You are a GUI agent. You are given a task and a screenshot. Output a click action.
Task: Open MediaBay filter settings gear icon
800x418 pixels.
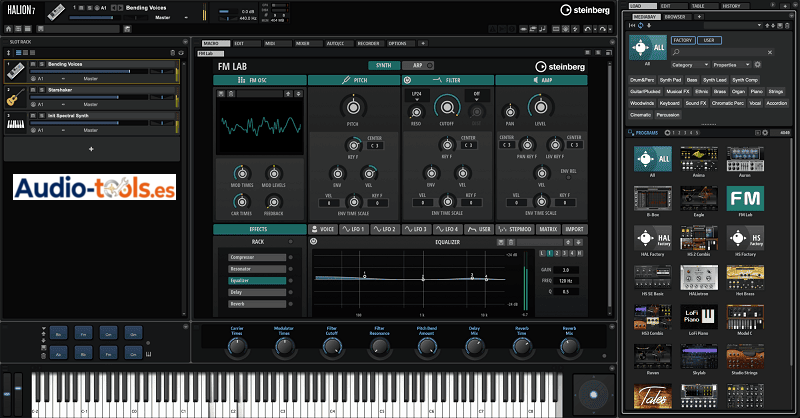coord(758,65)
